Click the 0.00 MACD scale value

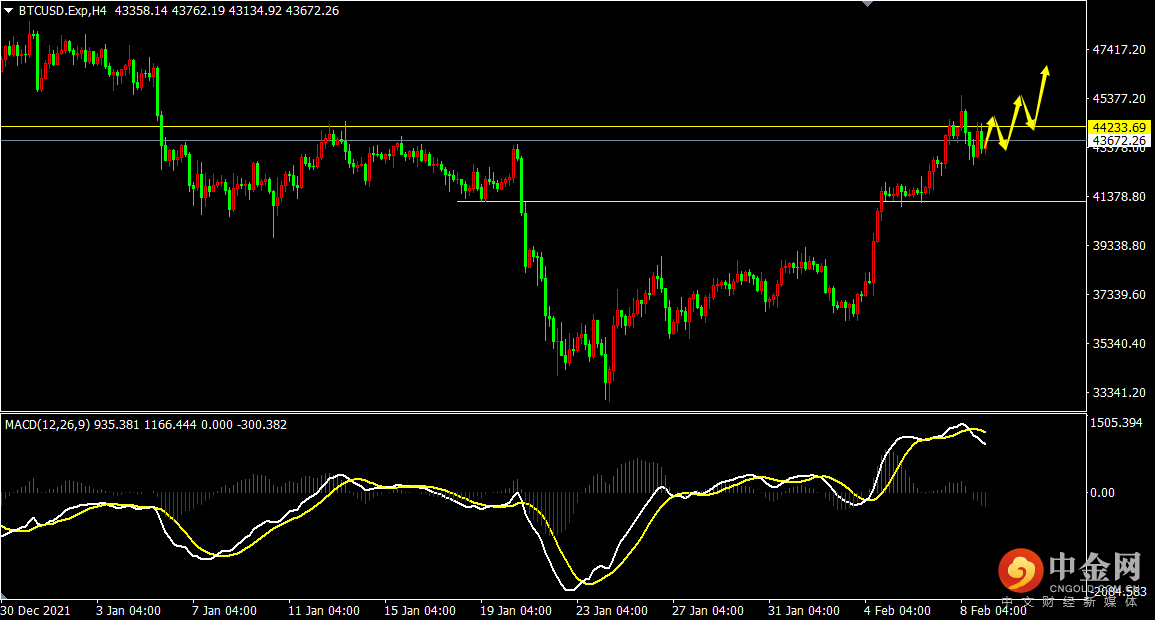[1102, 493]
